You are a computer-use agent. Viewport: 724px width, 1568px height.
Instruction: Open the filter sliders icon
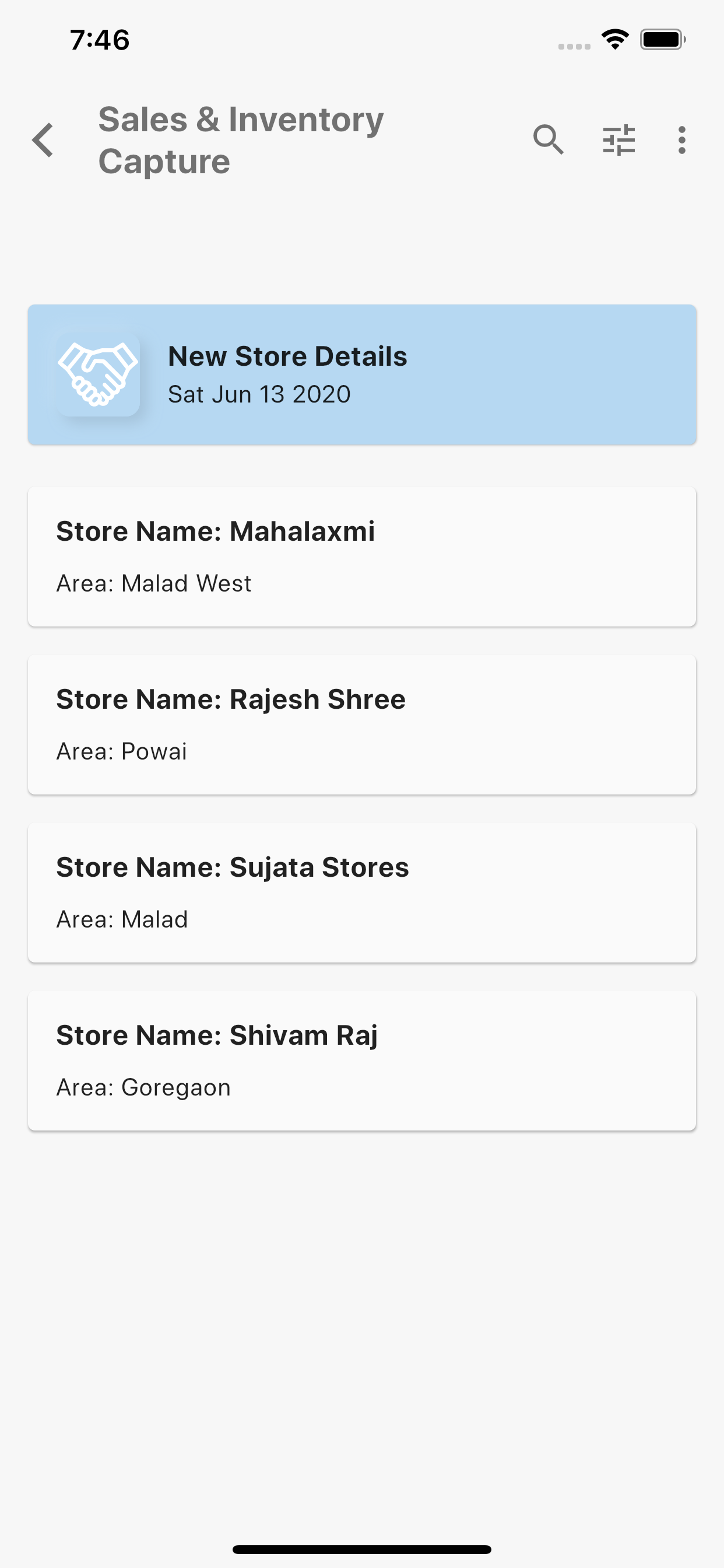coord(618,140)
